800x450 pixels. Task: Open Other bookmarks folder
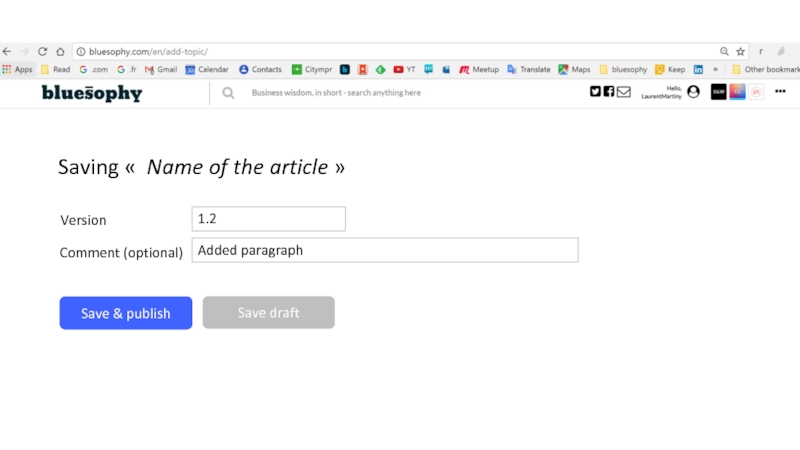pos(765,69)
